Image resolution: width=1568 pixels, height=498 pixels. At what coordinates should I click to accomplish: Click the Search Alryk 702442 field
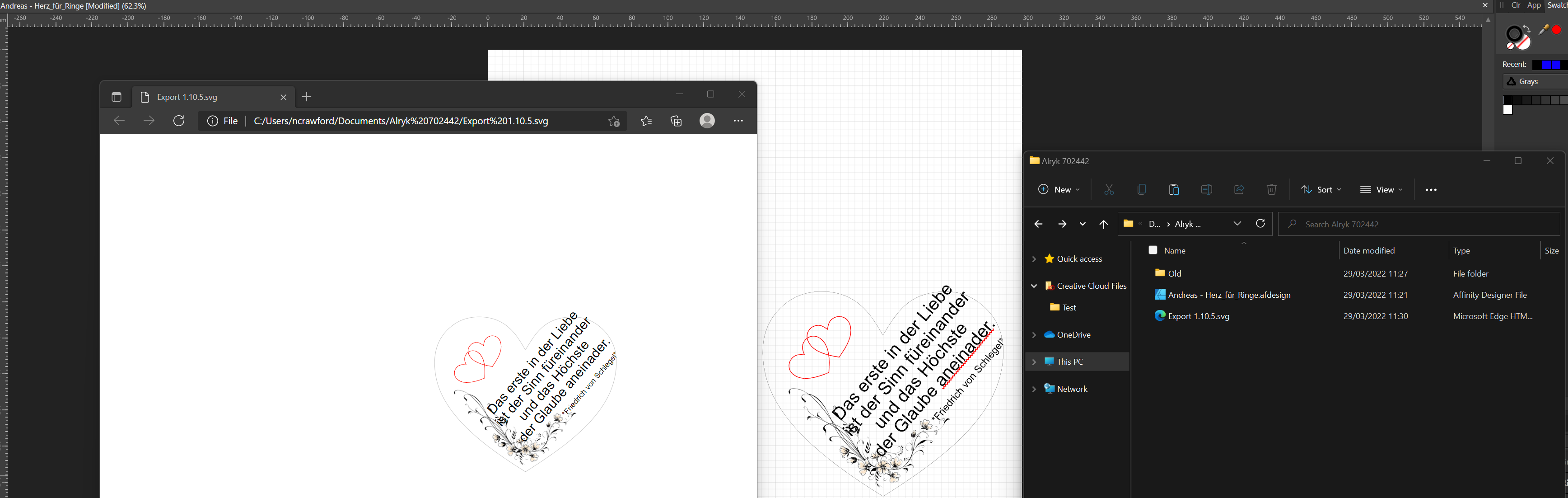pyautogui.click(x=1419, y=224)
